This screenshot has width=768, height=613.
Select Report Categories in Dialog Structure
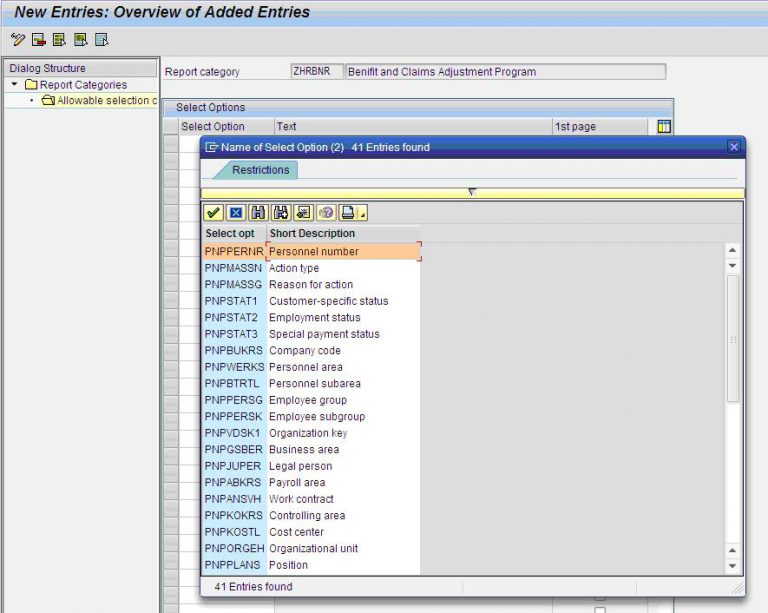click(x=83, y=85)
